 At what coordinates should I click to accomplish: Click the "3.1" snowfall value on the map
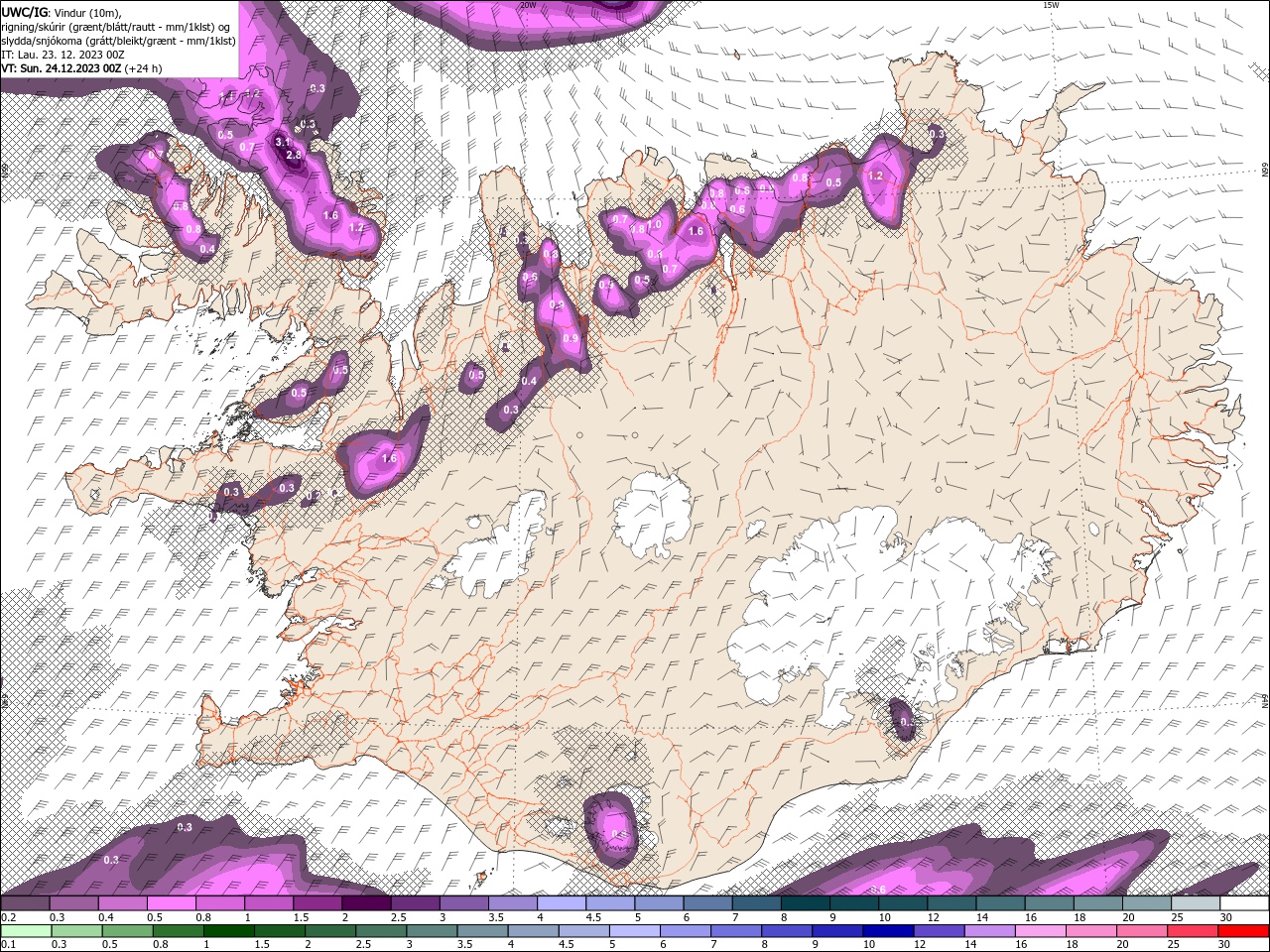click(x=283, y=143)
